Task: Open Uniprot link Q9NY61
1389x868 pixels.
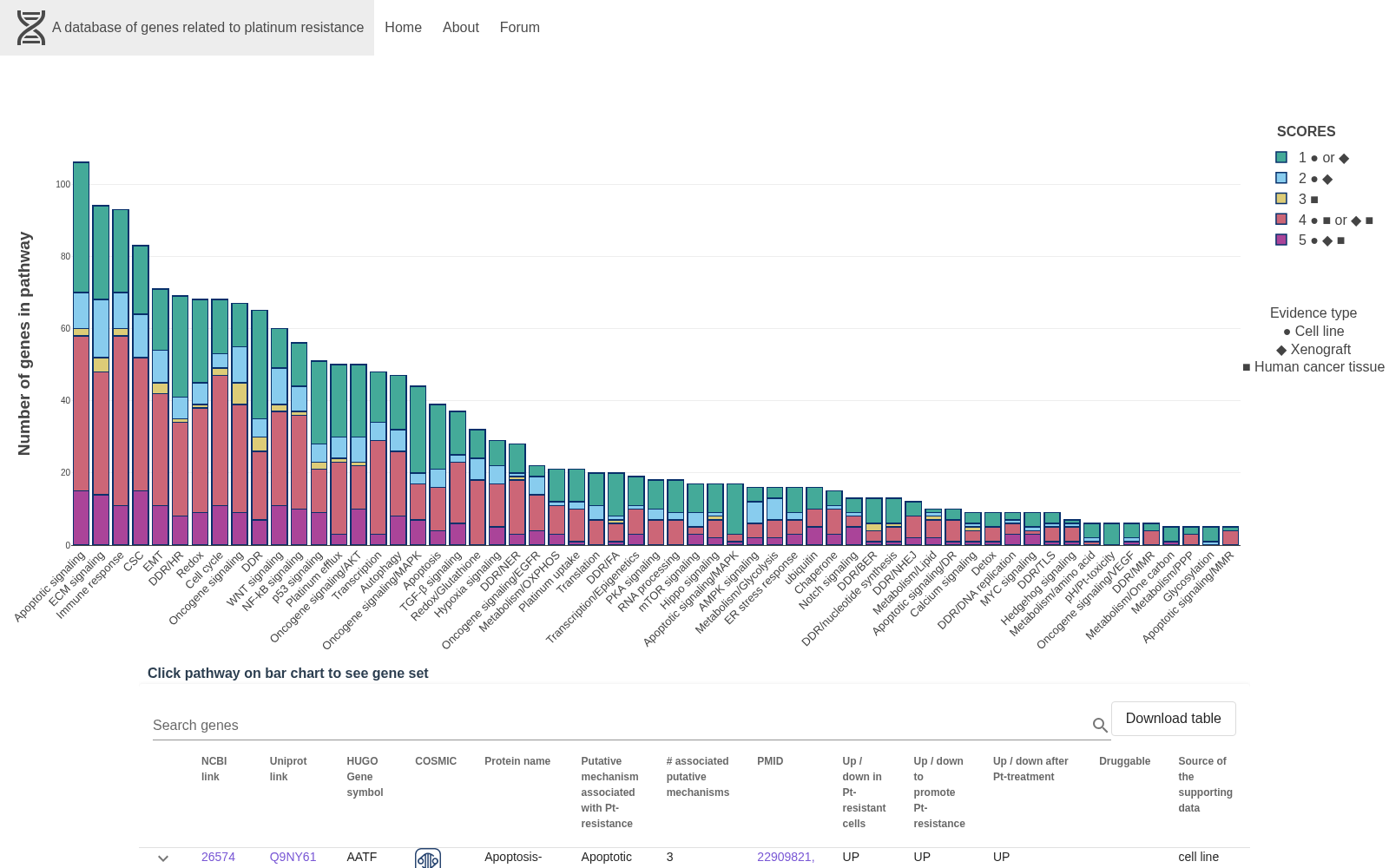Action: point(293,857)
